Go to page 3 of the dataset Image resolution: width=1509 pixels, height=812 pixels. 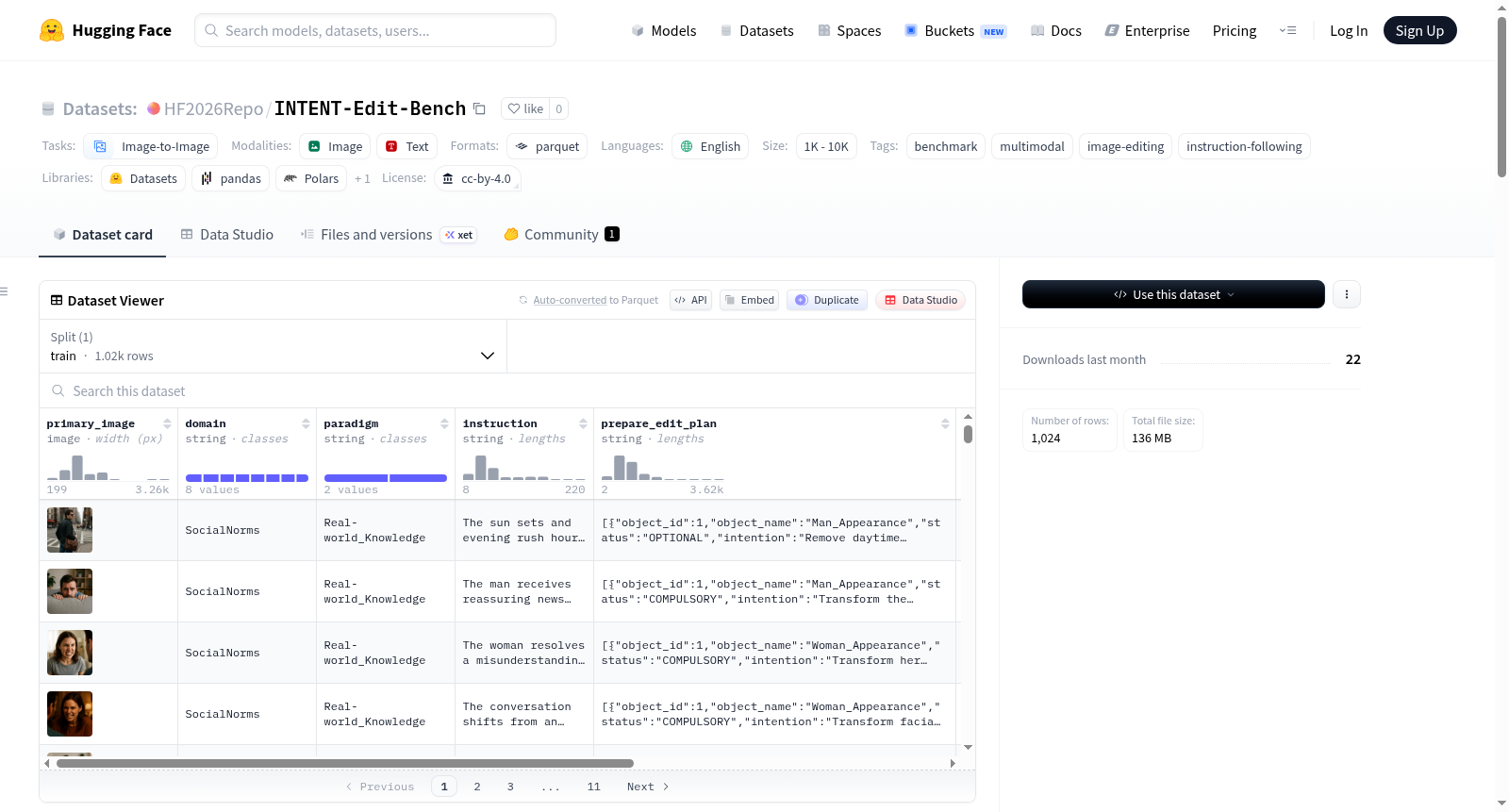[x=510, y=787]
